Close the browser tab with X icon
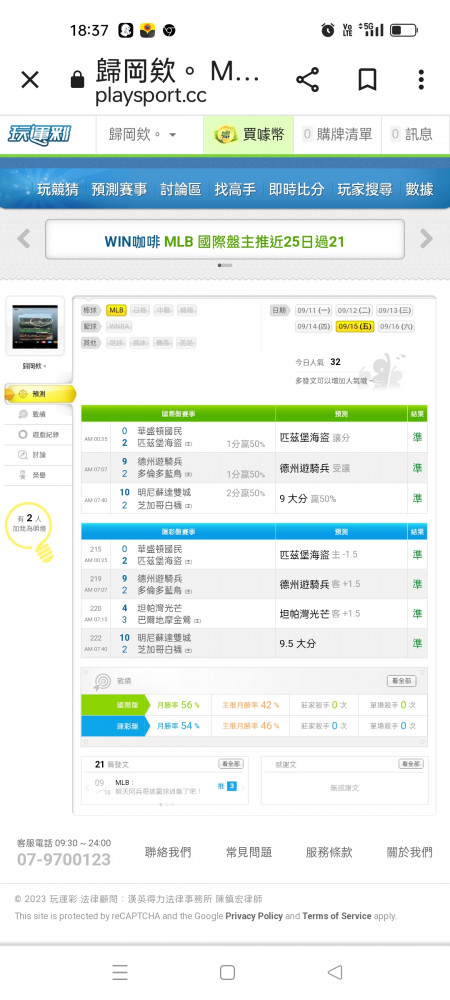The width and height of the screenshot is (450, 1000). [30, 80]
